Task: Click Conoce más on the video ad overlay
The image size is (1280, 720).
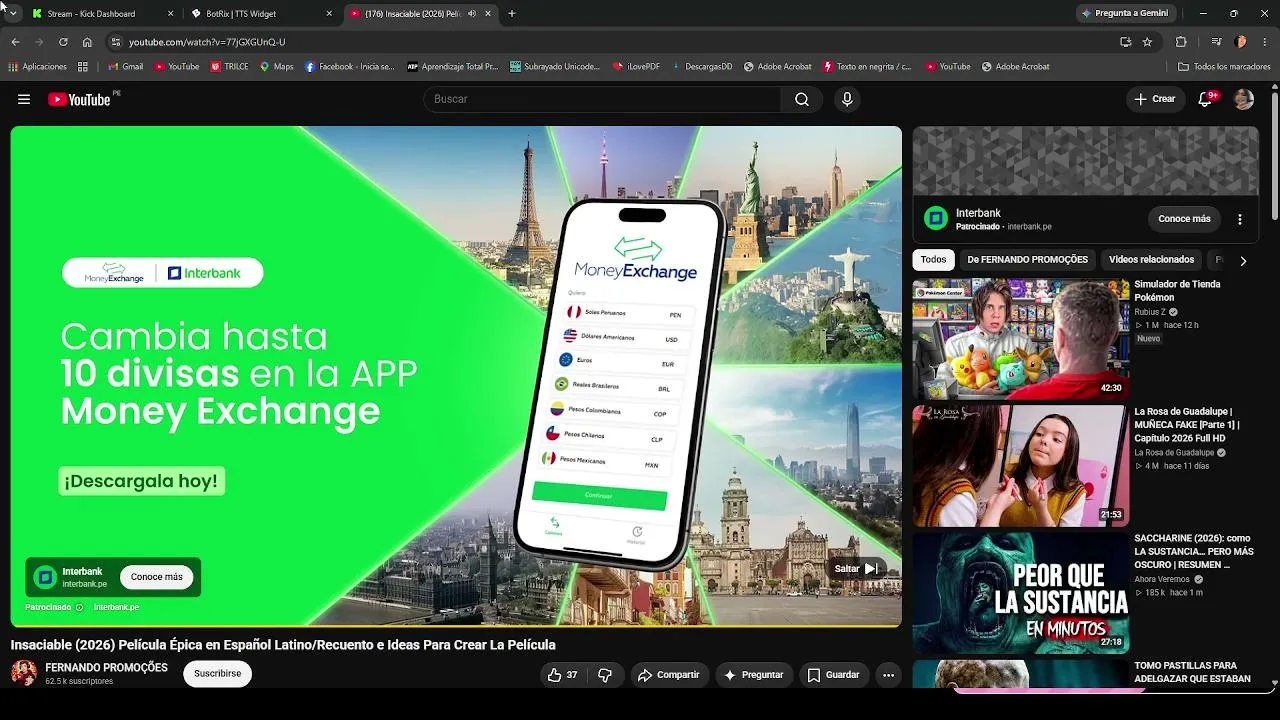Action: click(x=157, y=577)
